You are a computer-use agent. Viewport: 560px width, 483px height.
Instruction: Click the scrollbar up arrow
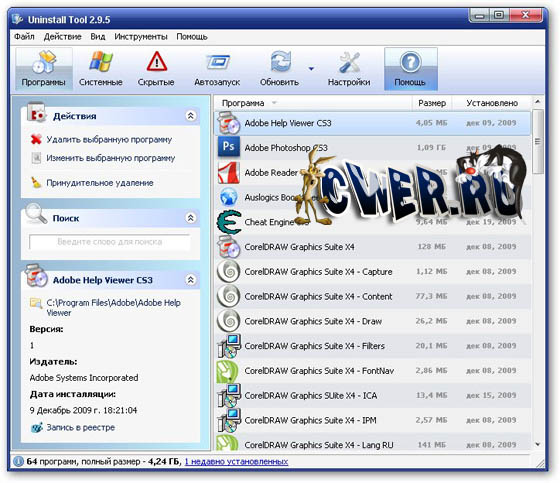point(538,102)
